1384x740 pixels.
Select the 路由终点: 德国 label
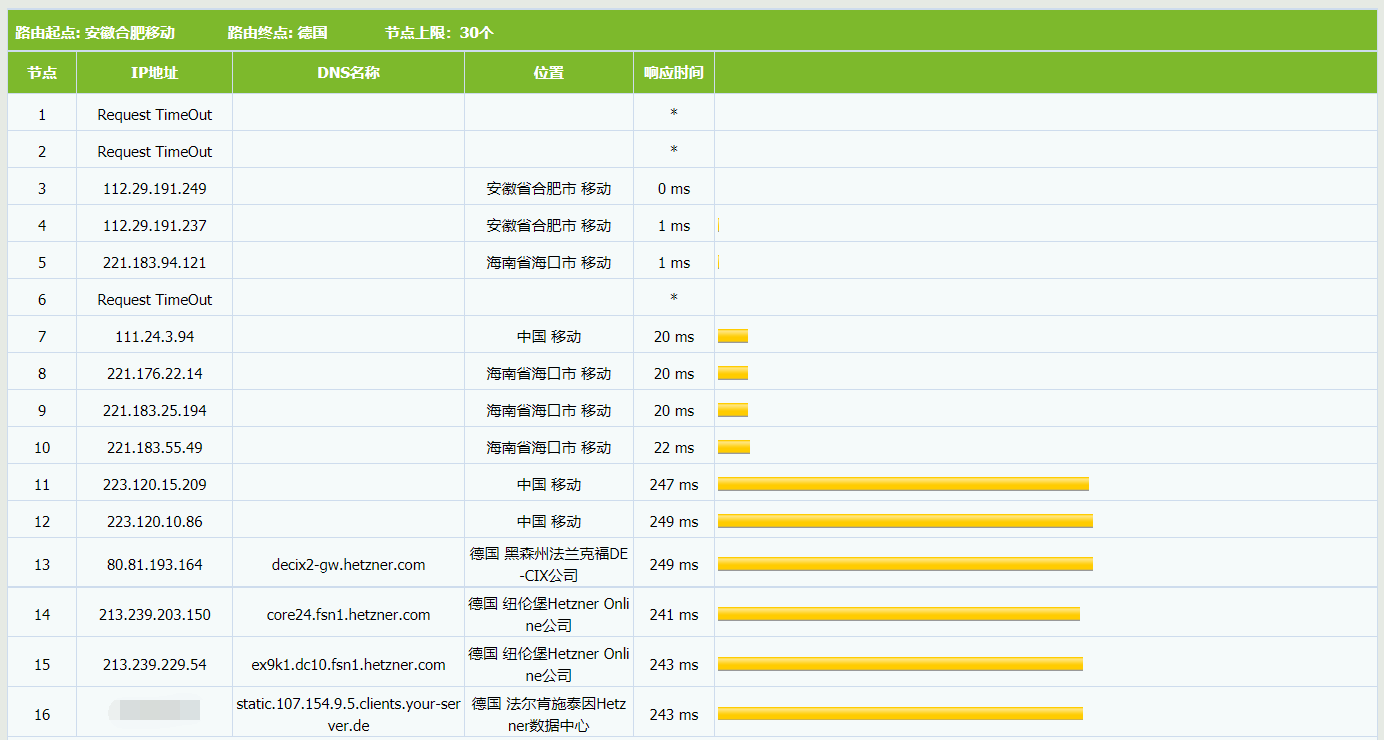click(x=278, y=33)
